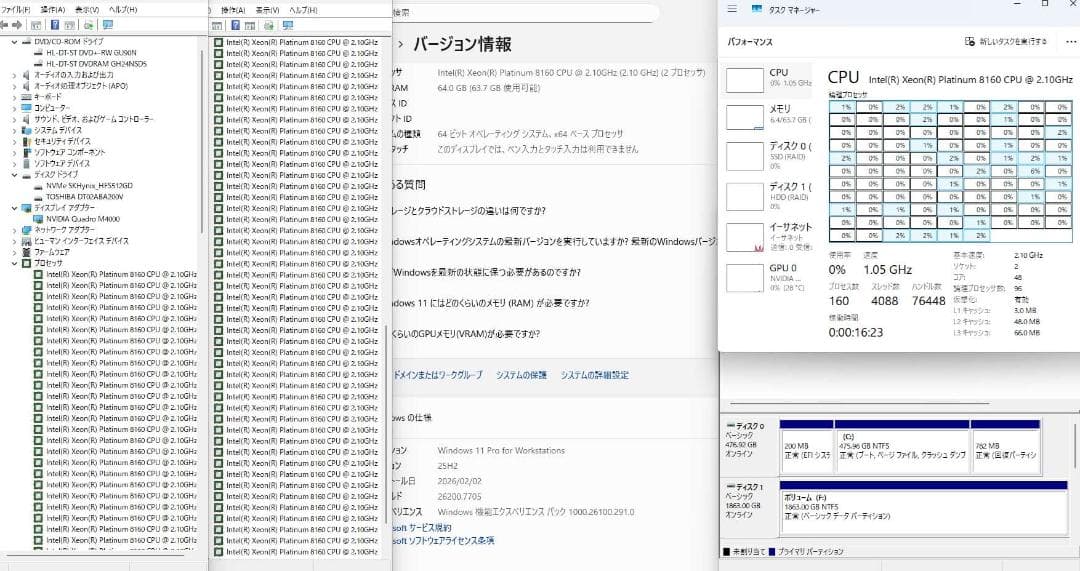
Task: Click the Windows 11 Pro for Workstations text
Action: [501, 450]
